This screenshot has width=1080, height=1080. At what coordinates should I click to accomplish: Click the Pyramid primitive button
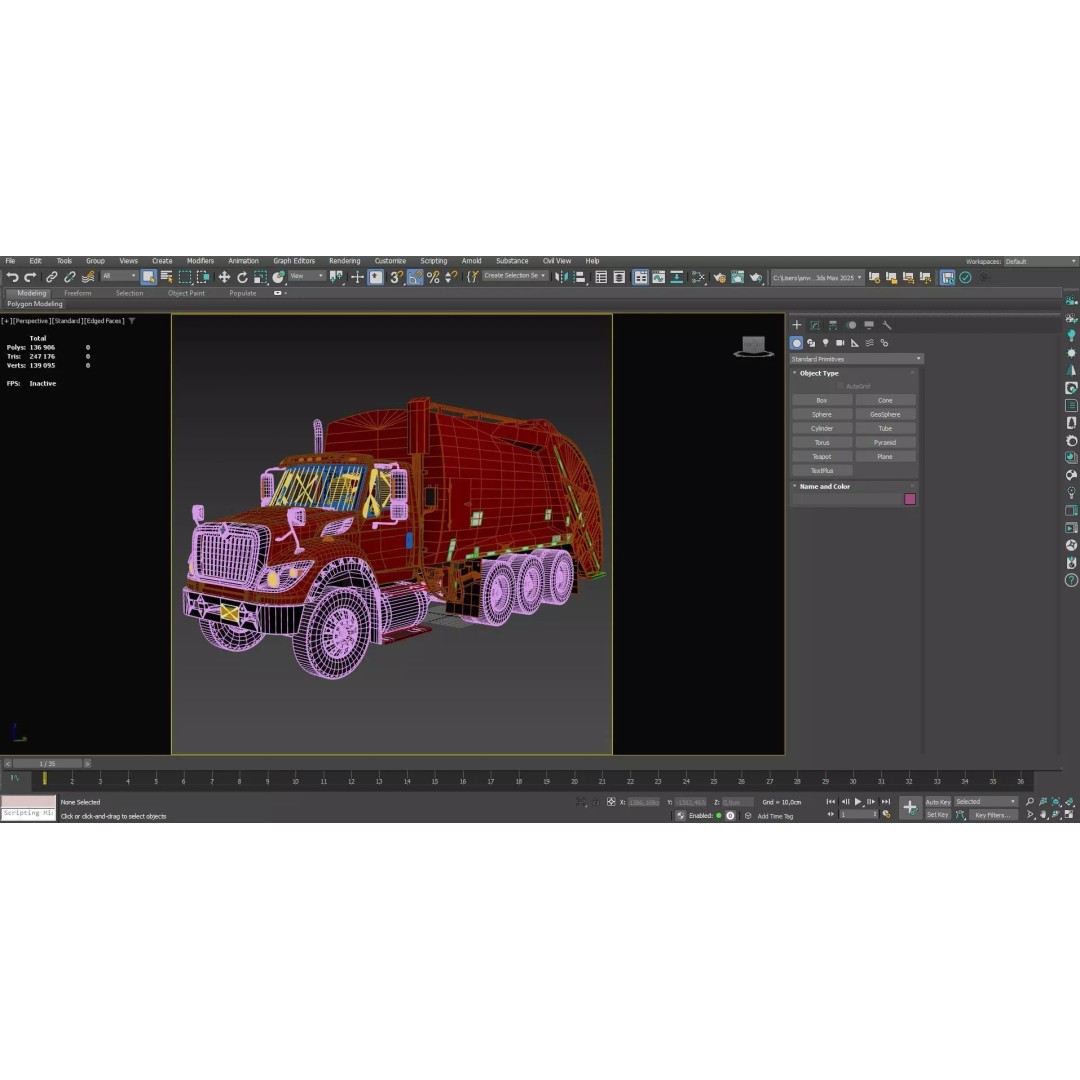point(885,443)
